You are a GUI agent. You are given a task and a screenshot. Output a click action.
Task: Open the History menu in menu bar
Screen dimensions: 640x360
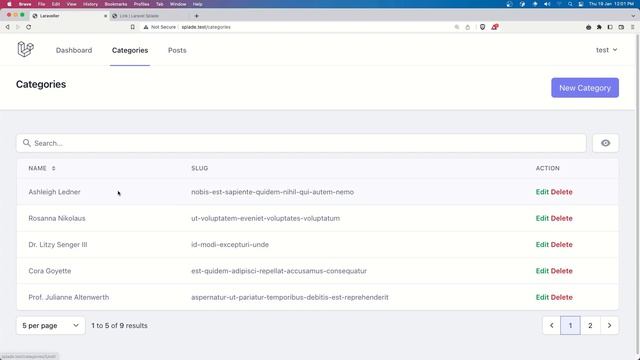click(x=90, y=4)
